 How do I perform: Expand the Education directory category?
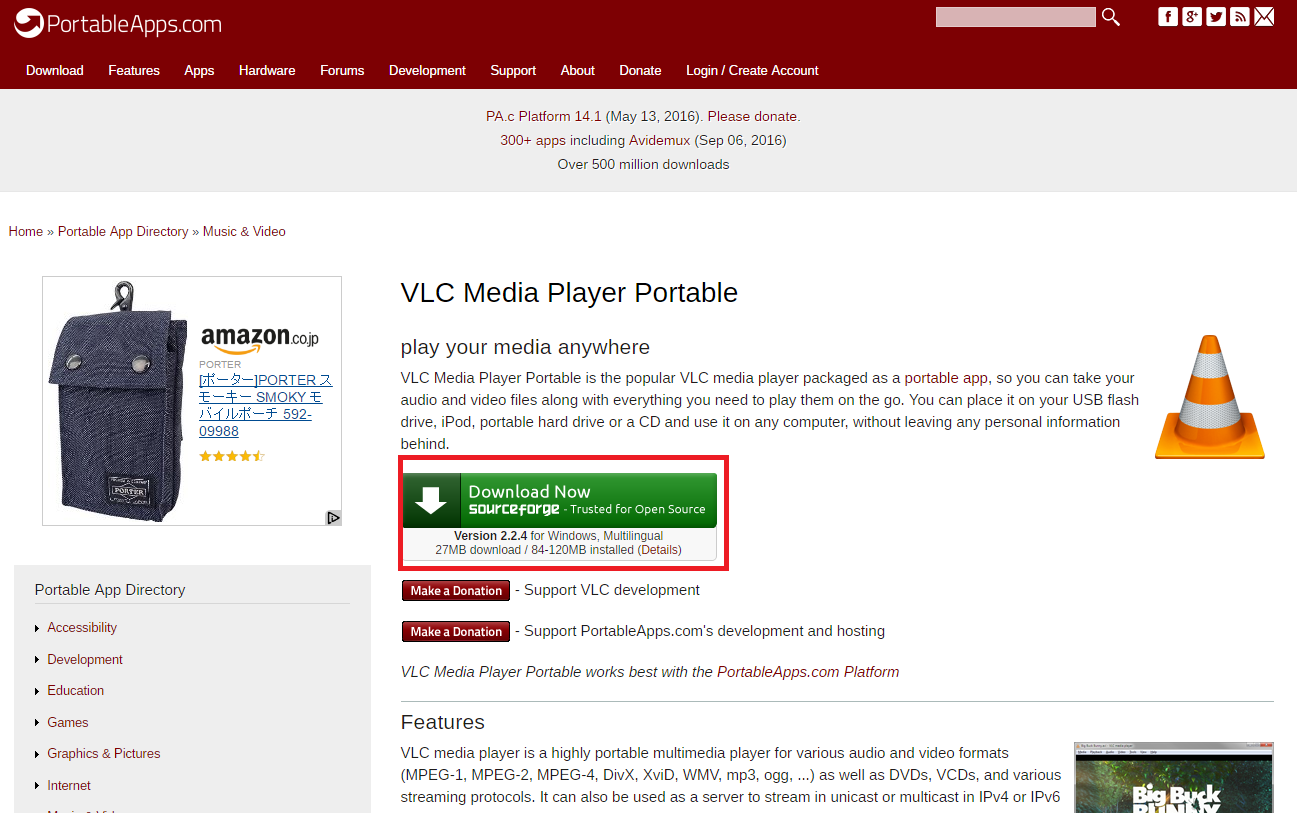point(75,691)
